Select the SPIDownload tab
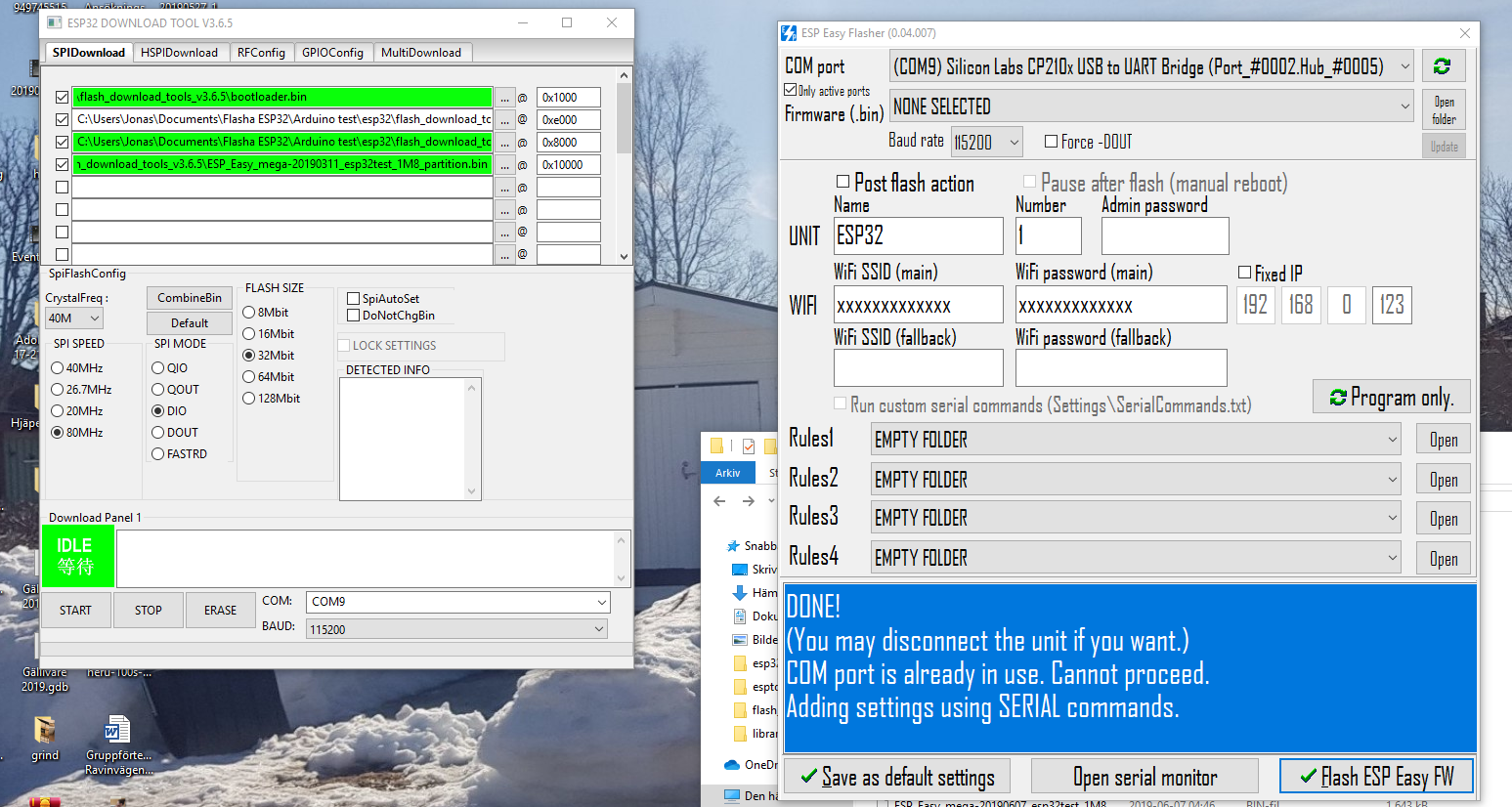The height and width of the screenshot is (807, 1512). (x=89, y=53)
